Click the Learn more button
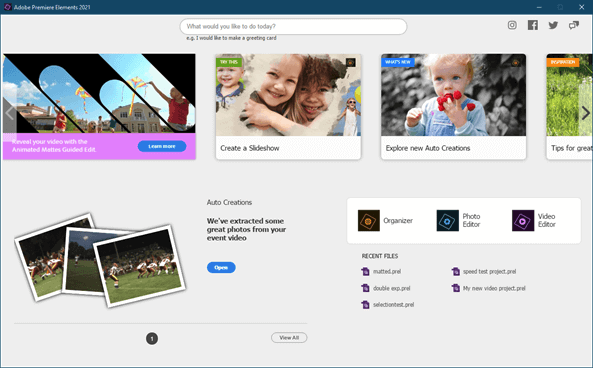Screen dimensions: 593x368 point(162,146)
